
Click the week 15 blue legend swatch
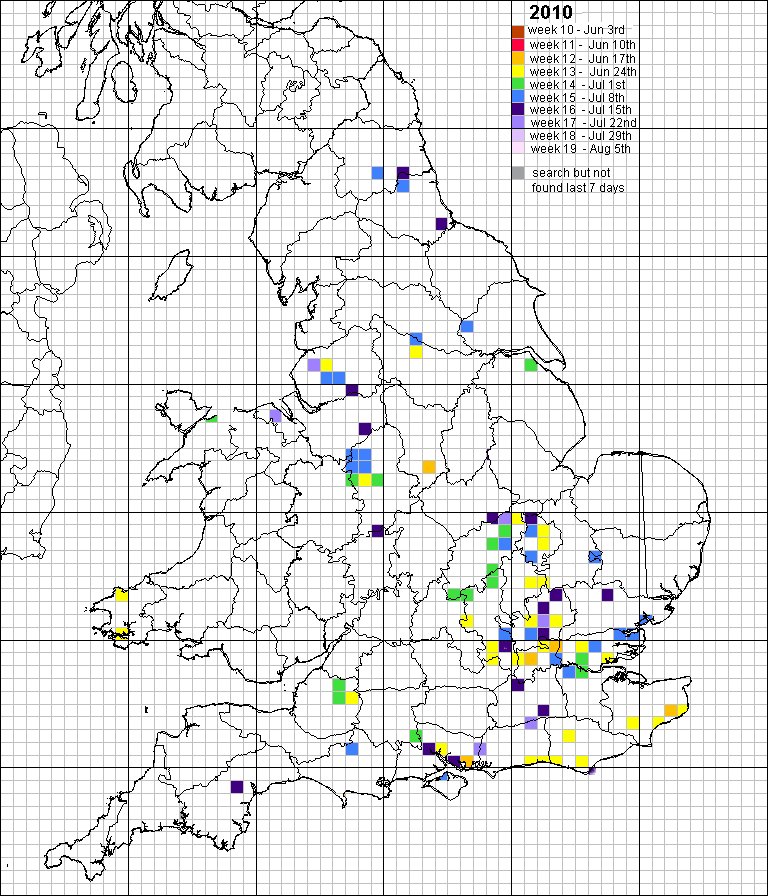518,97
